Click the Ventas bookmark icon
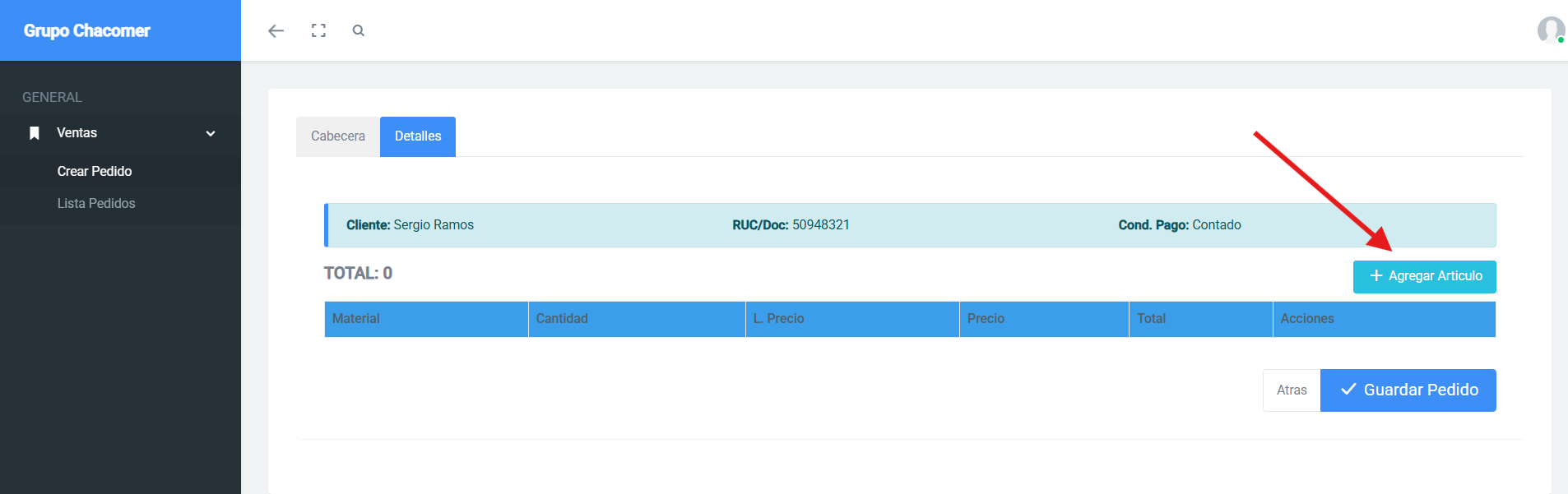1568x494 pixels. click(35, 133)
